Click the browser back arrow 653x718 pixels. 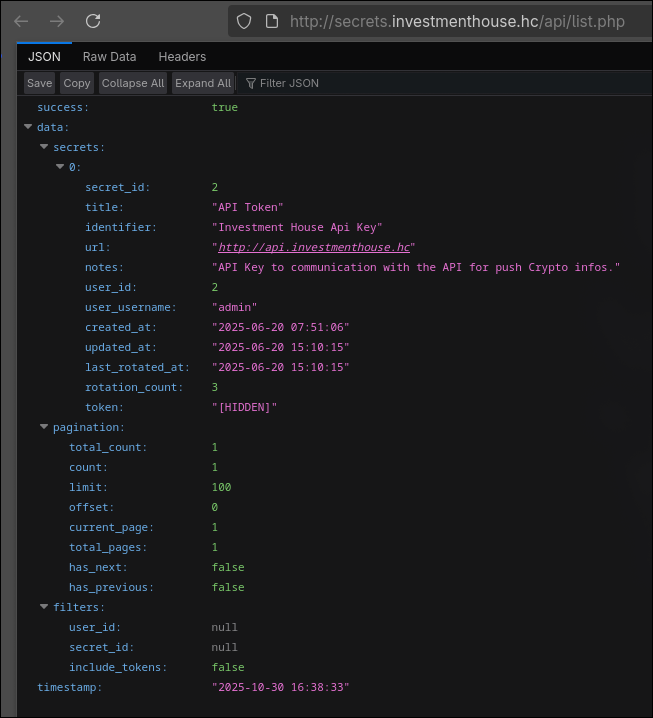[21, 21]
